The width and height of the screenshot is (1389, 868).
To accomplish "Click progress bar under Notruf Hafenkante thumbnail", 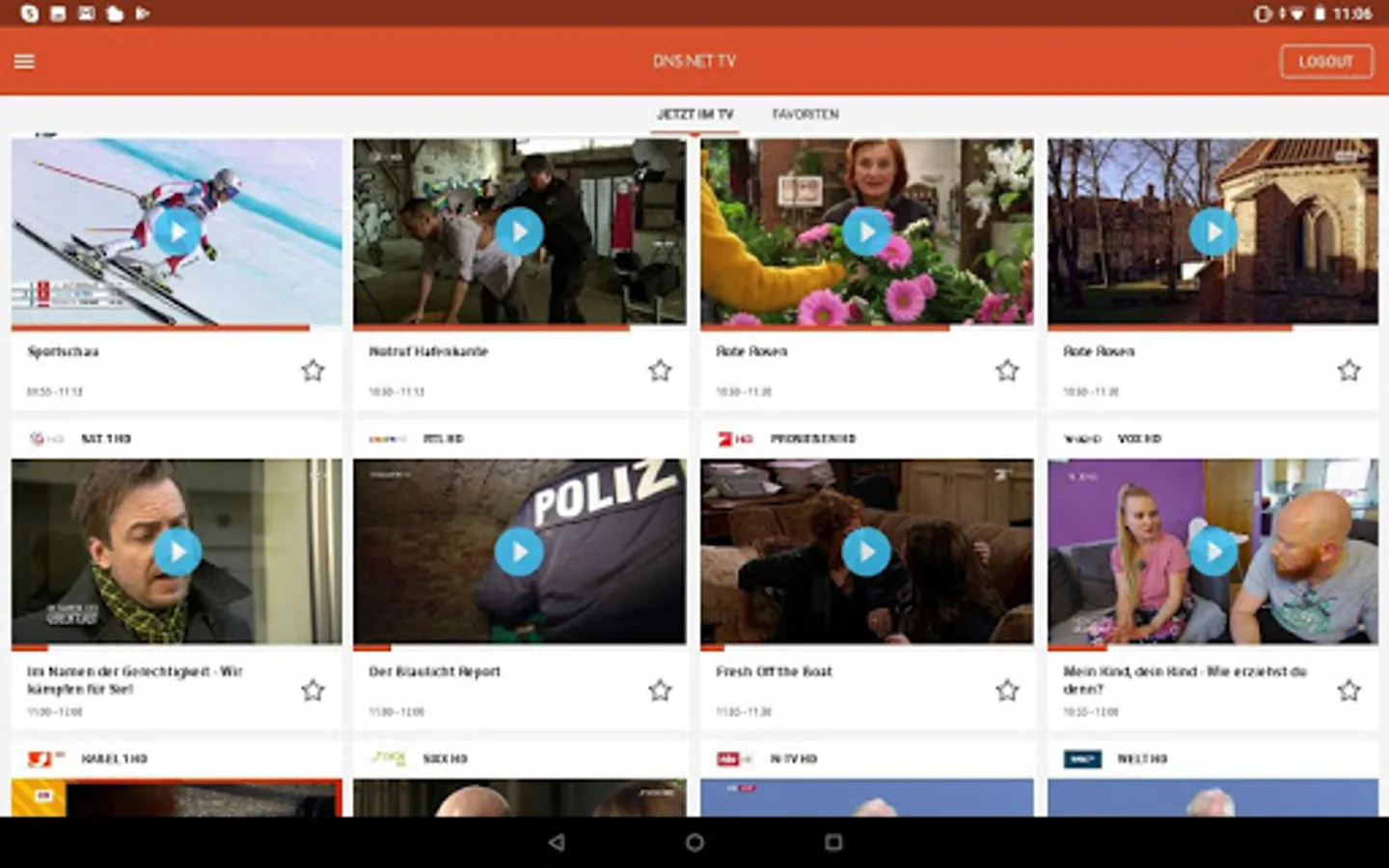I will click(519, 328).
